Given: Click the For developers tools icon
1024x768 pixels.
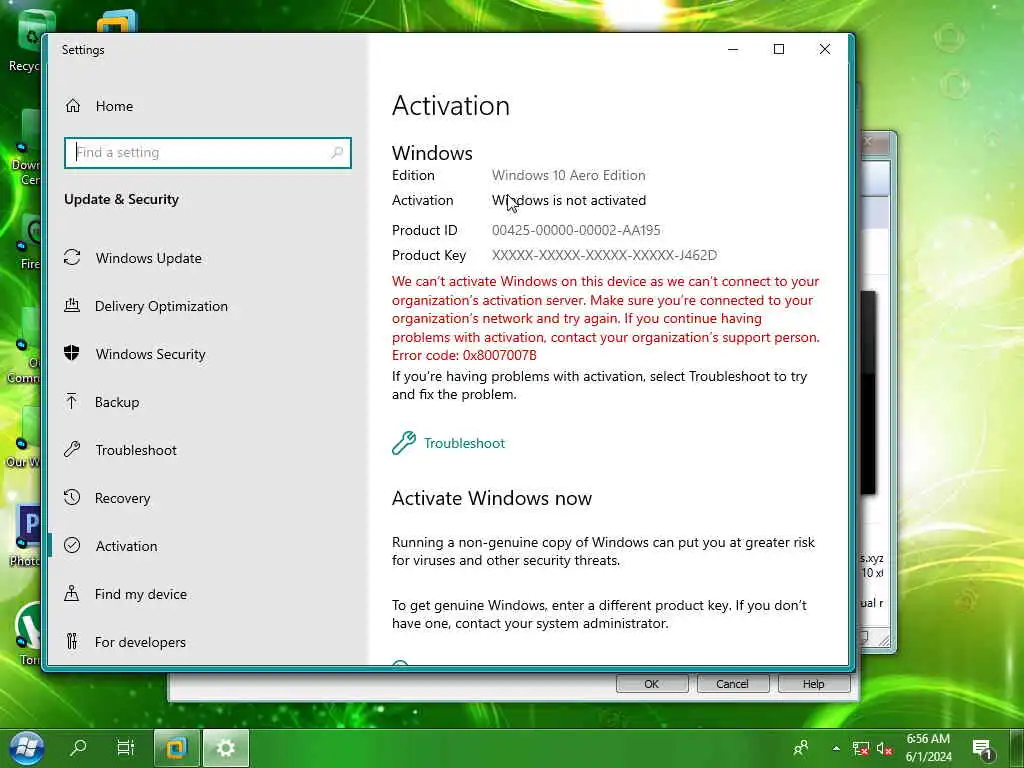Looking at the screenshot, I should 72,641.
